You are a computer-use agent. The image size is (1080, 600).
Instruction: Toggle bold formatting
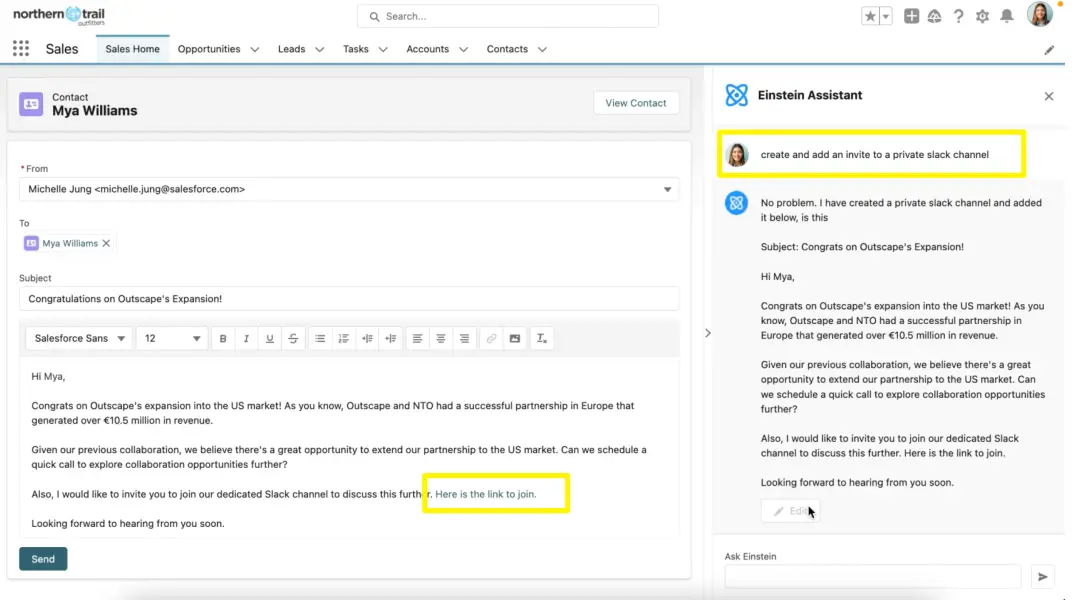pos(223,339)
